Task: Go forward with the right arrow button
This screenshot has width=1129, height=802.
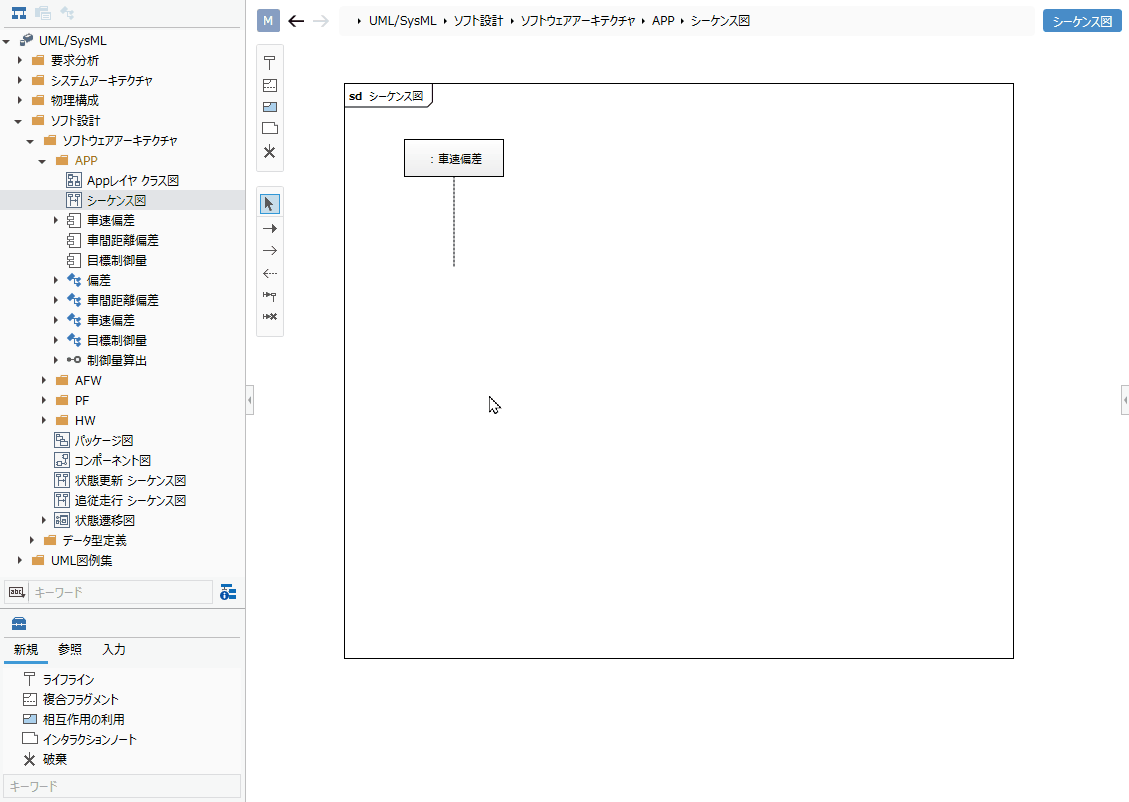Action: 321,21
